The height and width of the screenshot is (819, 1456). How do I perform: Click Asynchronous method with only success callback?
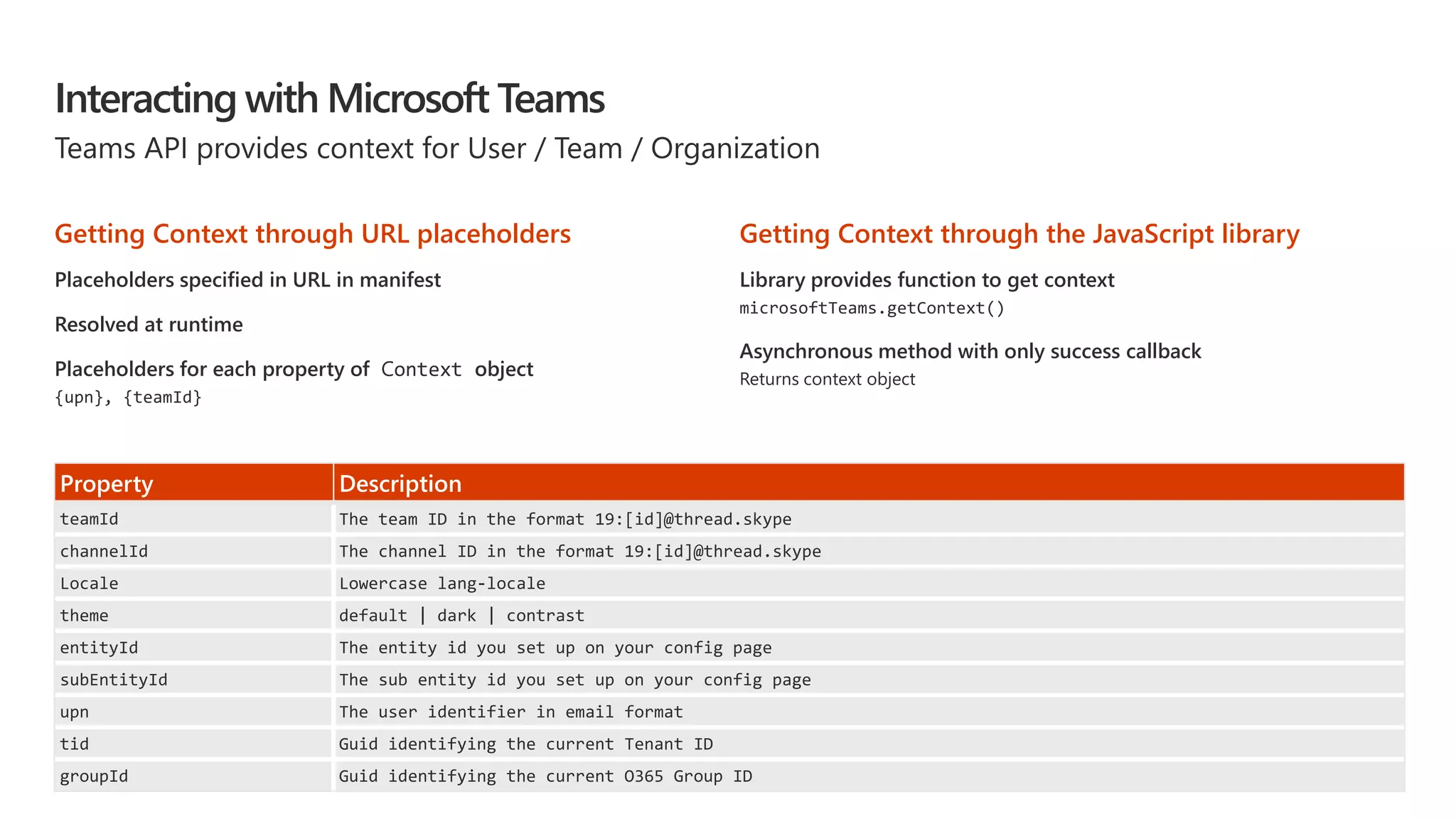click(970, 351)
